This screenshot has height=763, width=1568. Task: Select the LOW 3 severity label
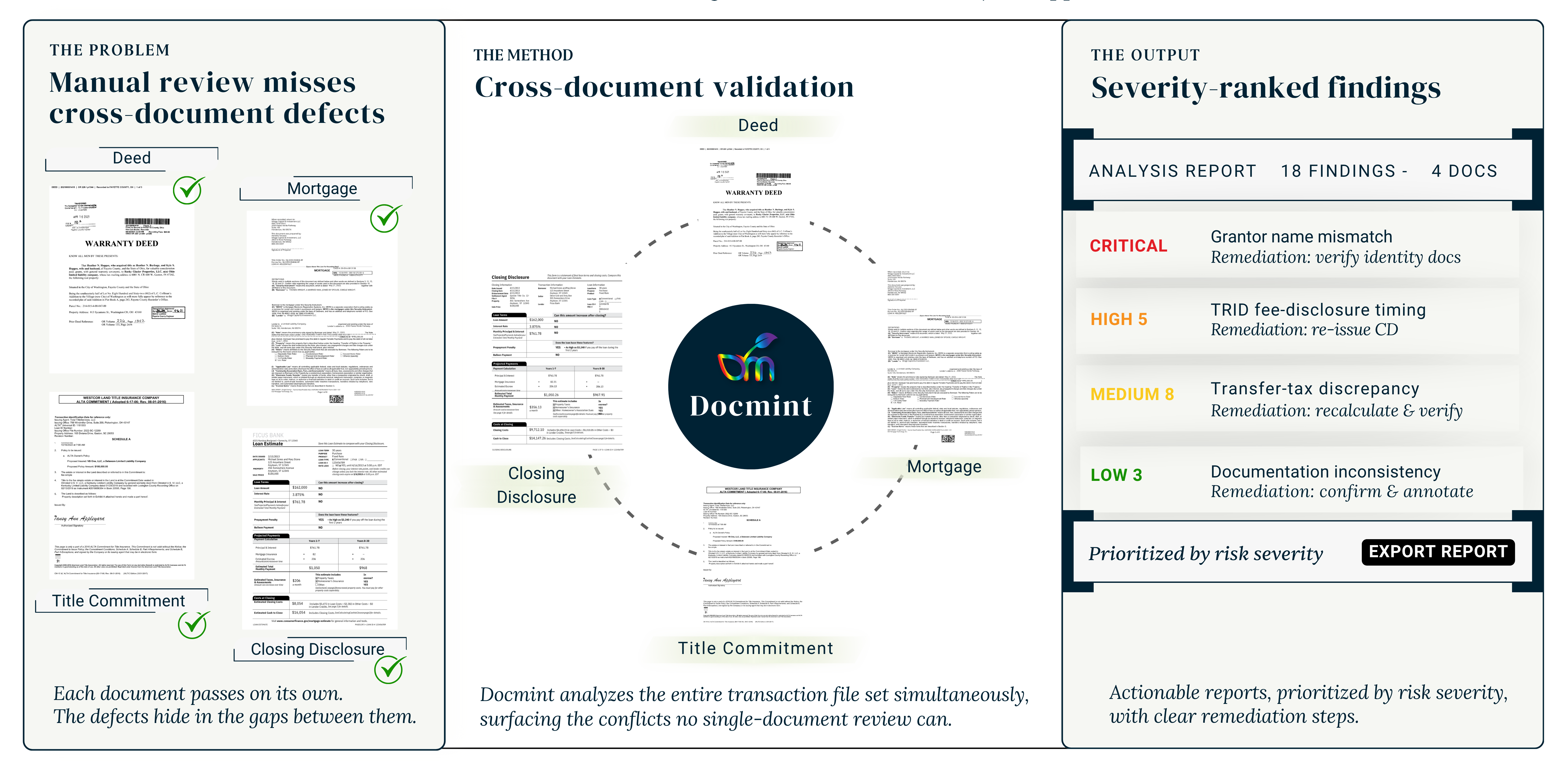coord(1116,475)
